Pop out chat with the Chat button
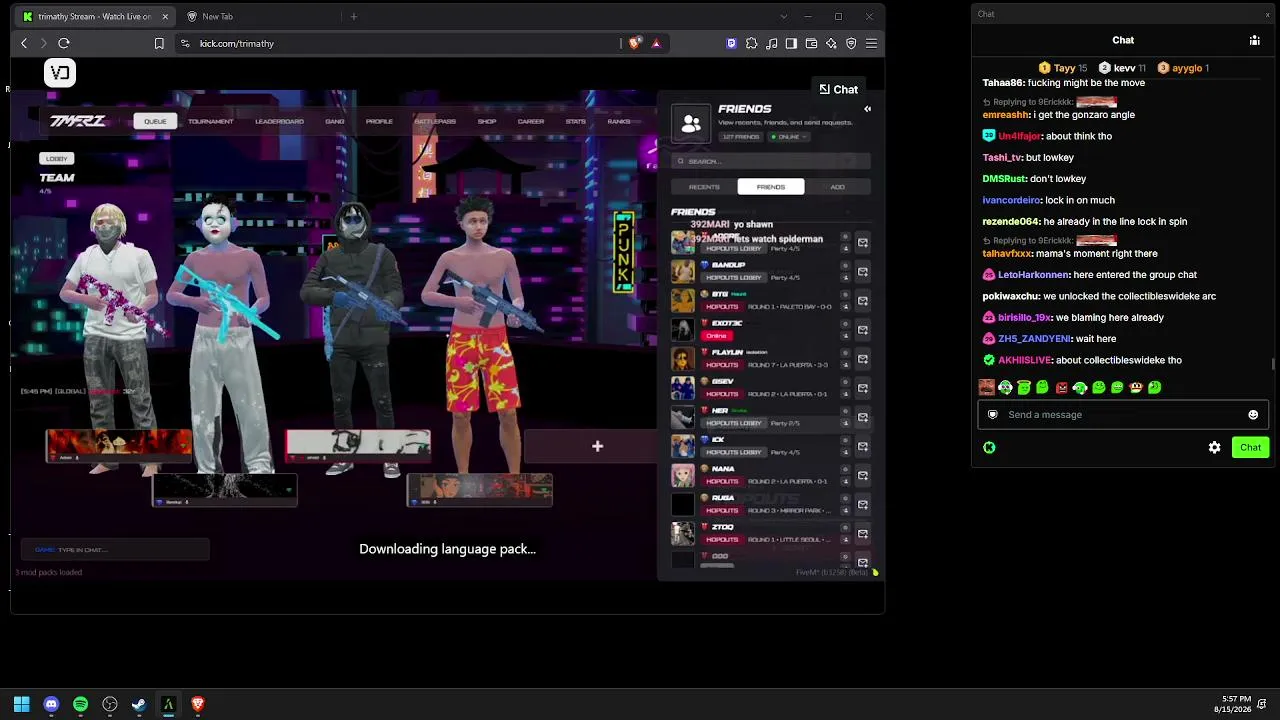Image resolution: width=1280 pixels, height=720 pixels. coord(839,89)
